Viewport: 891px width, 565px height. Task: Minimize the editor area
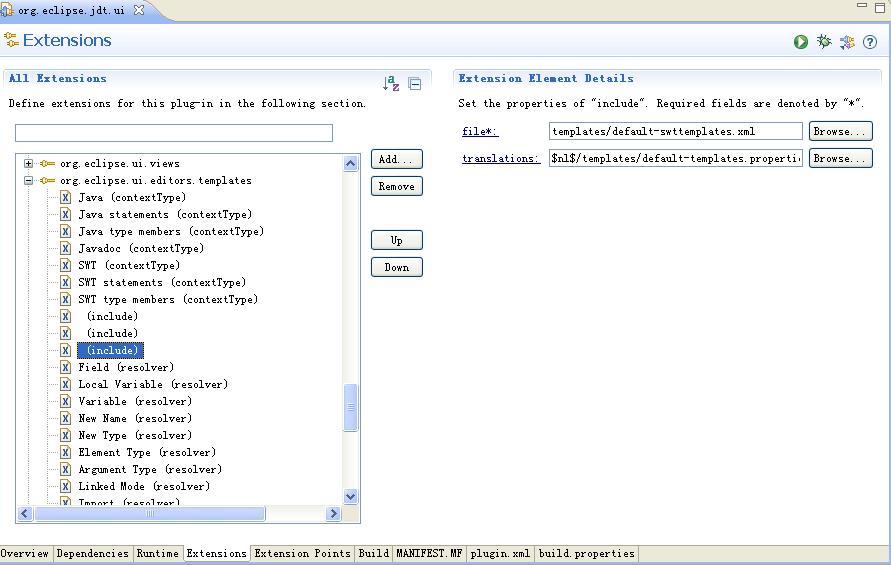coord(862,5)
